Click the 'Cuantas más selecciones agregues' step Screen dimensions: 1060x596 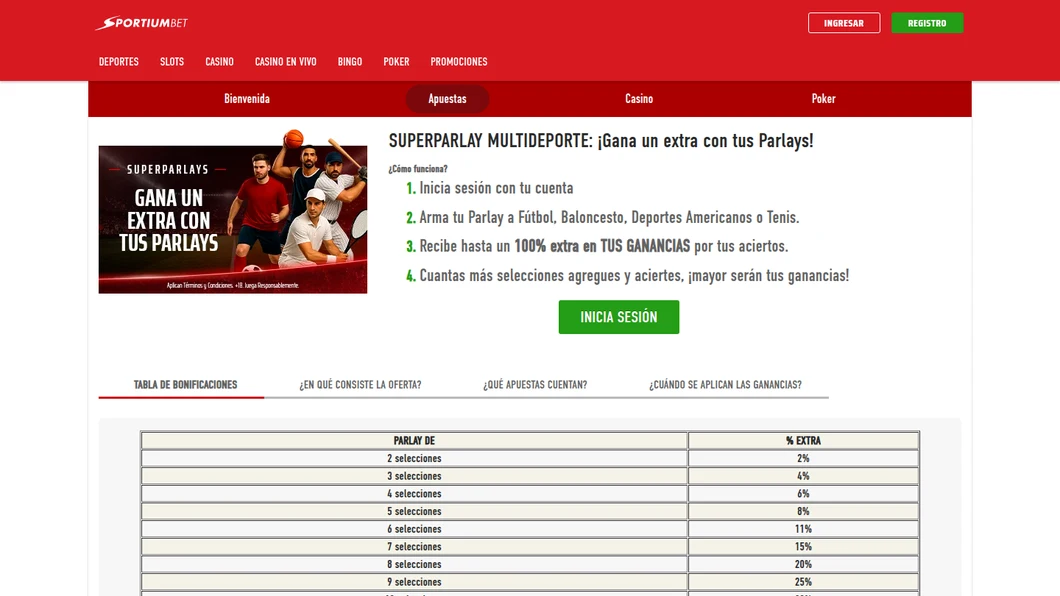[634, 276]
